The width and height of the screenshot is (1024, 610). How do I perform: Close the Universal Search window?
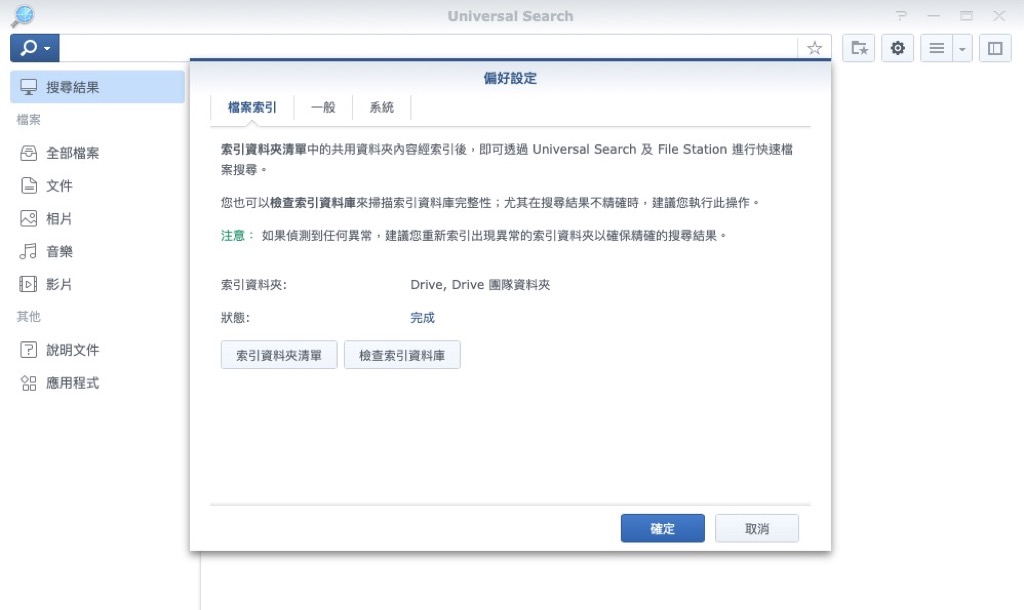999,16
